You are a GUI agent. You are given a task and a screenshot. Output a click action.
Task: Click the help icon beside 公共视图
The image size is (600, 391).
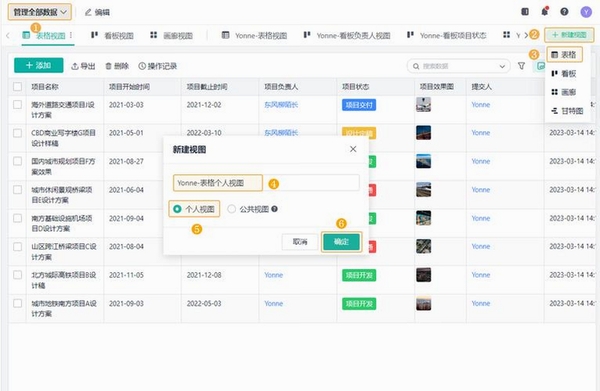pyautogui.click(x=274, y=209)
